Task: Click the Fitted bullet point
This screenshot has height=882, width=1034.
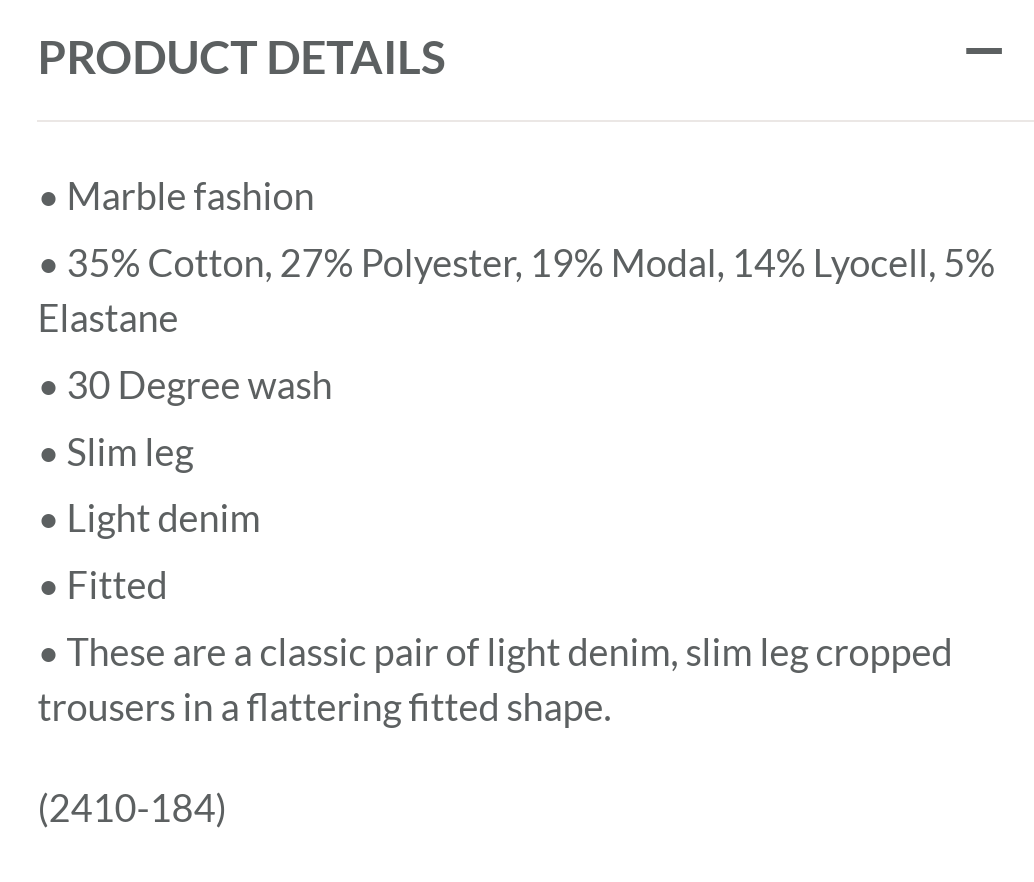Action: 116,585
